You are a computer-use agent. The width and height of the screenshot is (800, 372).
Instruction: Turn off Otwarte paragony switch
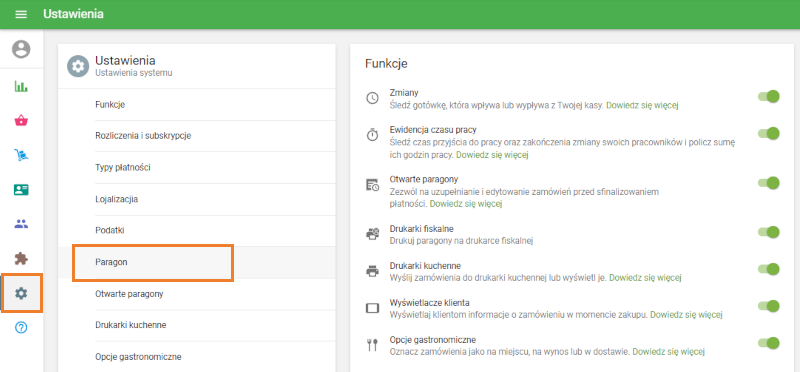tap(769, 183)
